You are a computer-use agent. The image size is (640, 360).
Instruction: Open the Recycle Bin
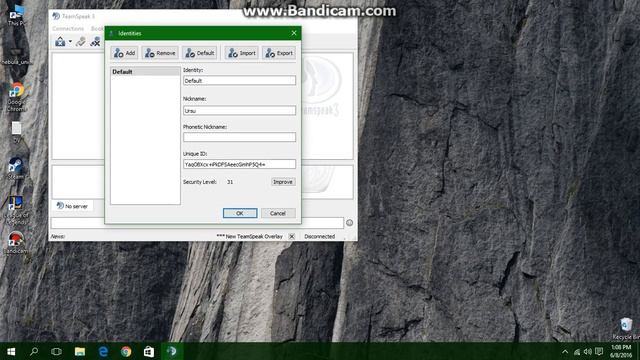click(626, 329)
